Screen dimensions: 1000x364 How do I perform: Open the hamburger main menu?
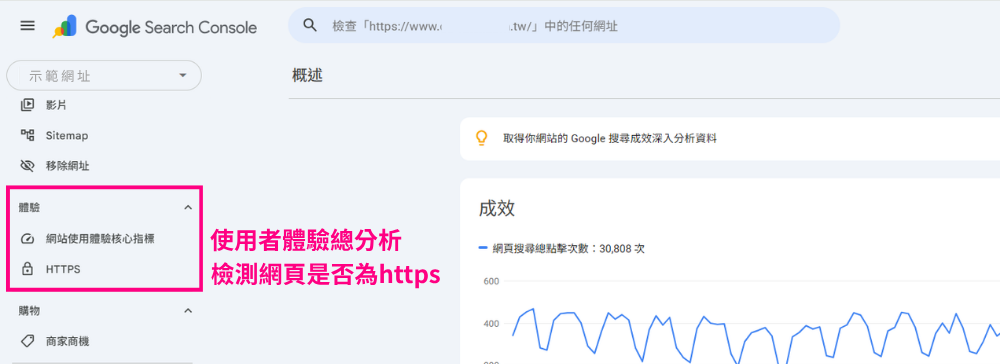point(27,26)
